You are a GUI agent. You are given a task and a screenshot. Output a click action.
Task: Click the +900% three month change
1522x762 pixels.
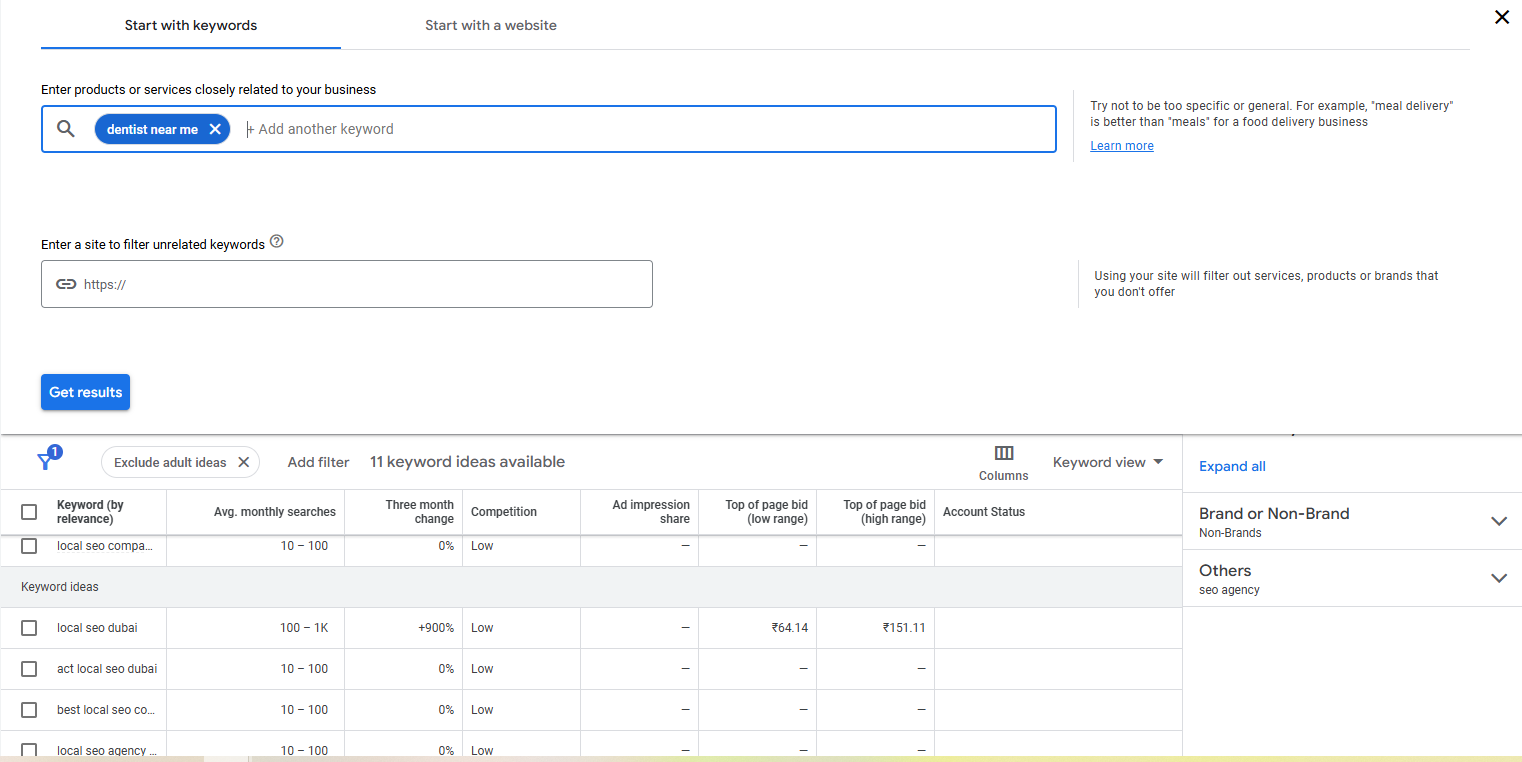436,628
